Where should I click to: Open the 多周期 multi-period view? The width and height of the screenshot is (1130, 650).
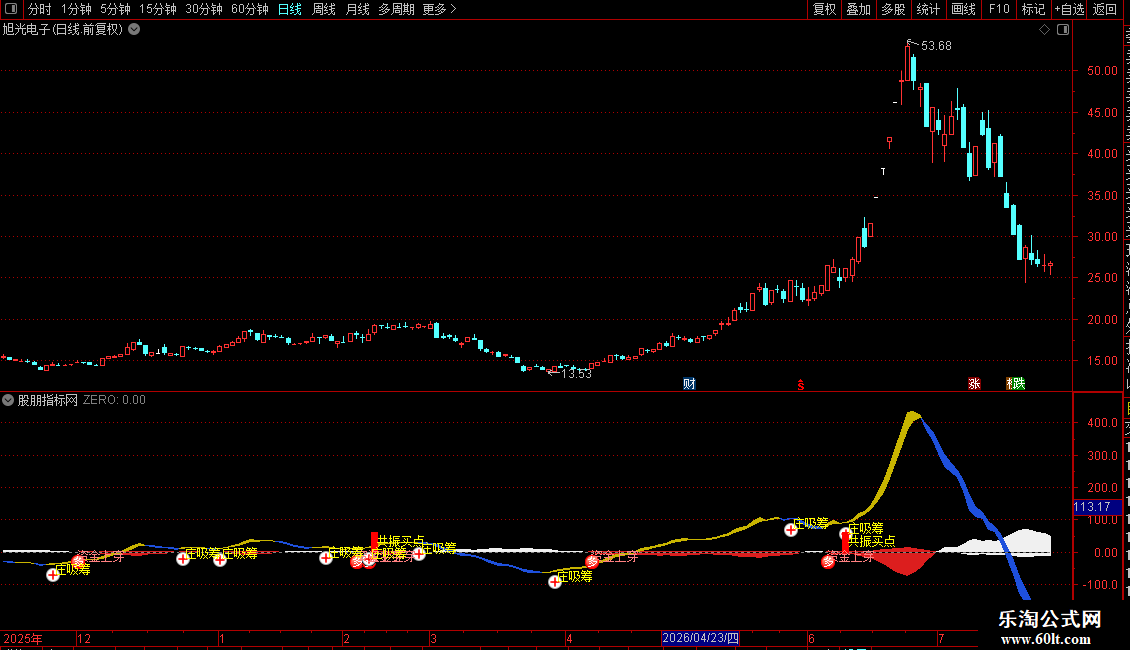coord(396,9)
